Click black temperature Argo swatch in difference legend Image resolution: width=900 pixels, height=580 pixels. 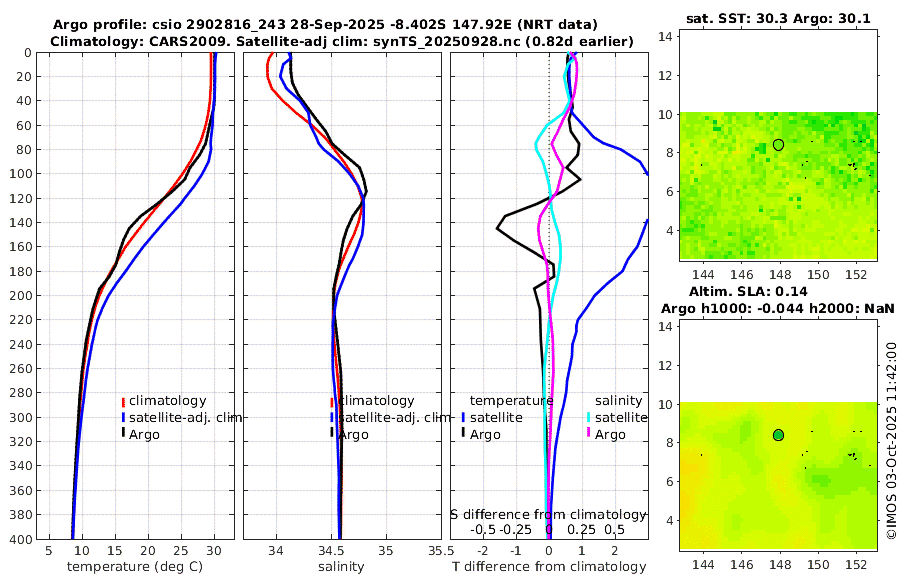click(463, 433)
